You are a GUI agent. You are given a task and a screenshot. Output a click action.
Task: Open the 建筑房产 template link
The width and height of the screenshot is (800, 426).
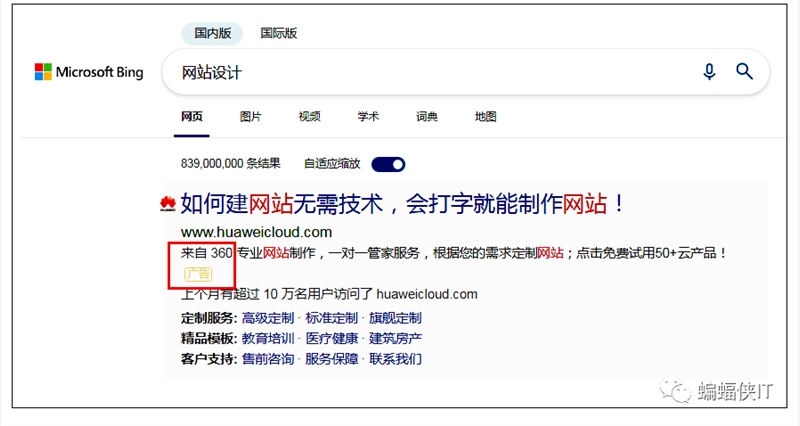click(x=395, y=339)
